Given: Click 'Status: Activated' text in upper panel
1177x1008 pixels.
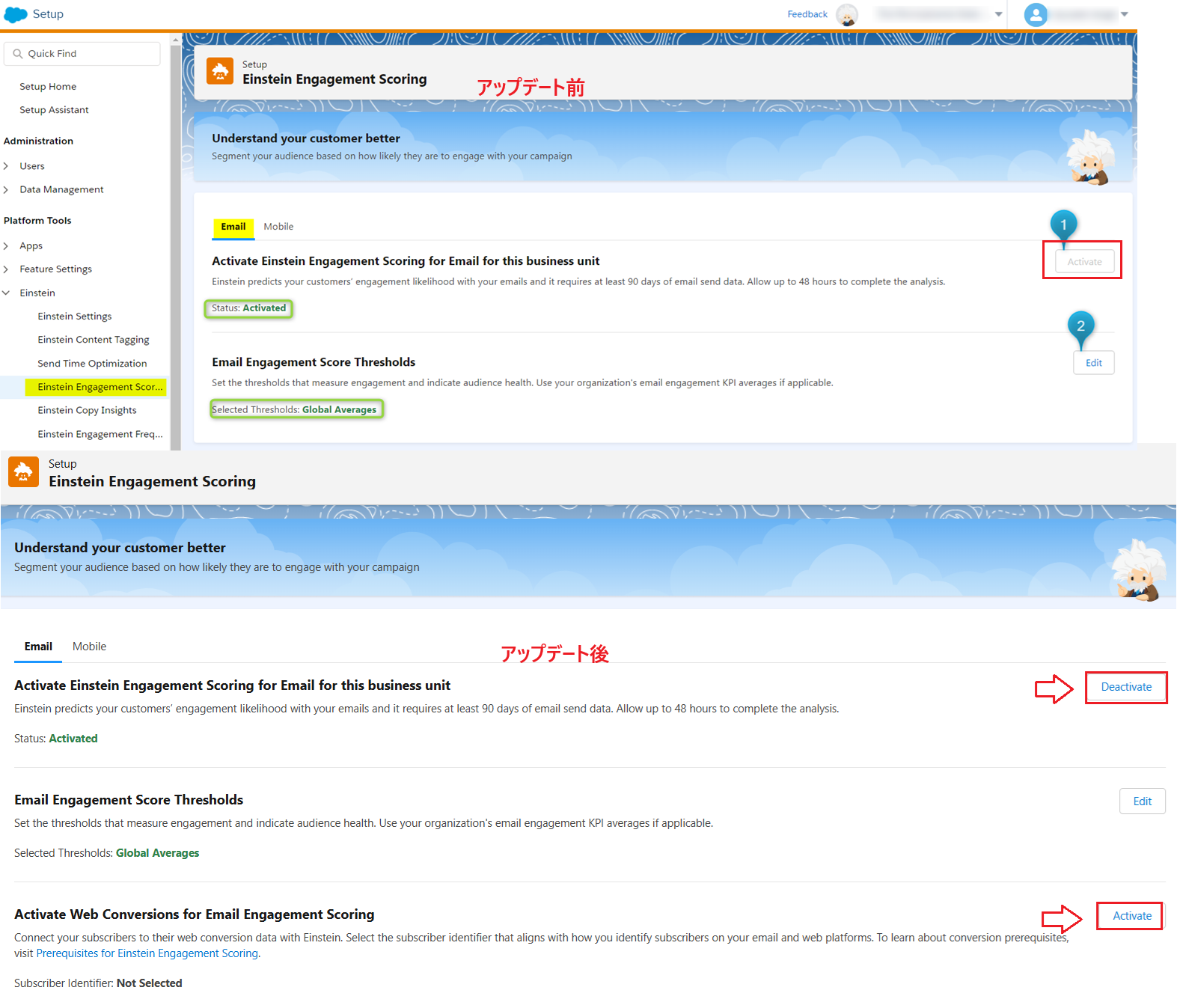Looking at the screenshot, I should [x=248, y=308].
